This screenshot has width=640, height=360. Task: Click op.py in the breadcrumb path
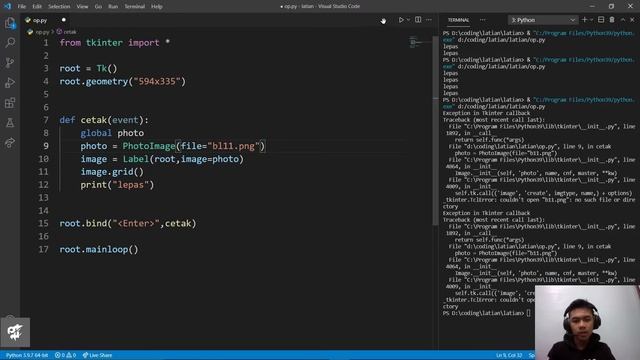click(x=42, y=32)
